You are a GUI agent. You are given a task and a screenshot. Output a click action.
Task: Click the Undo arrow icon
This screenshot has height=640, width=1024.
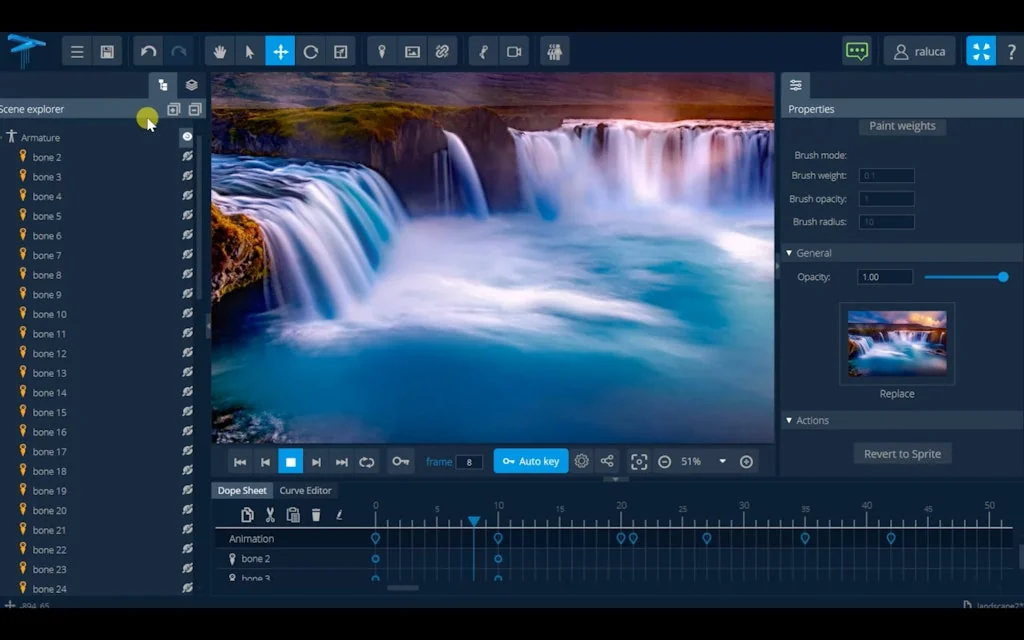[148, 52]
